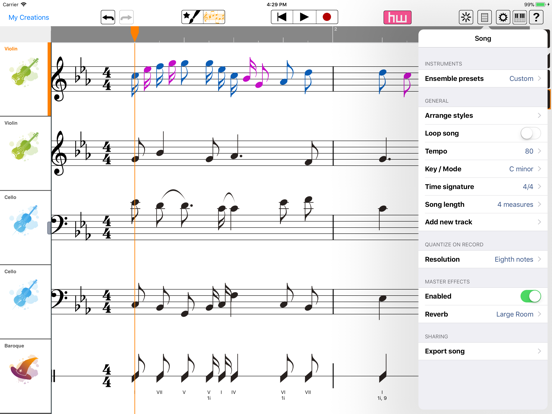Change quantize Resolution Eighth notes

point(483,259)
